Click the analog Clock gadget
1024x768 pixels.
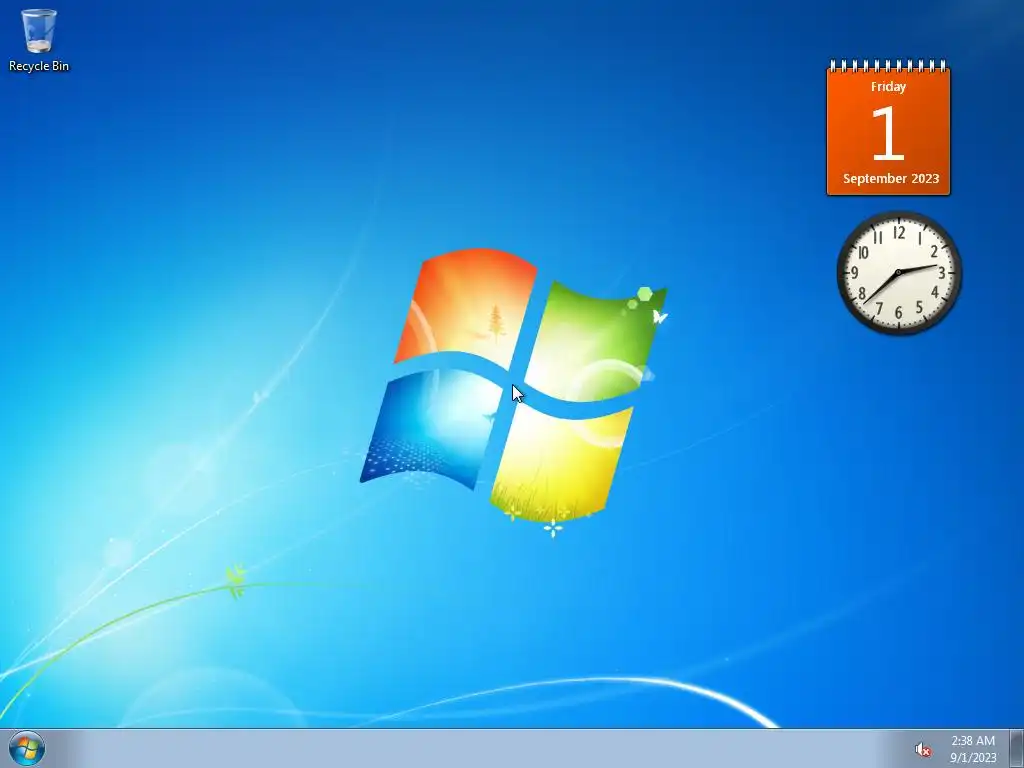tap(899, 272)
